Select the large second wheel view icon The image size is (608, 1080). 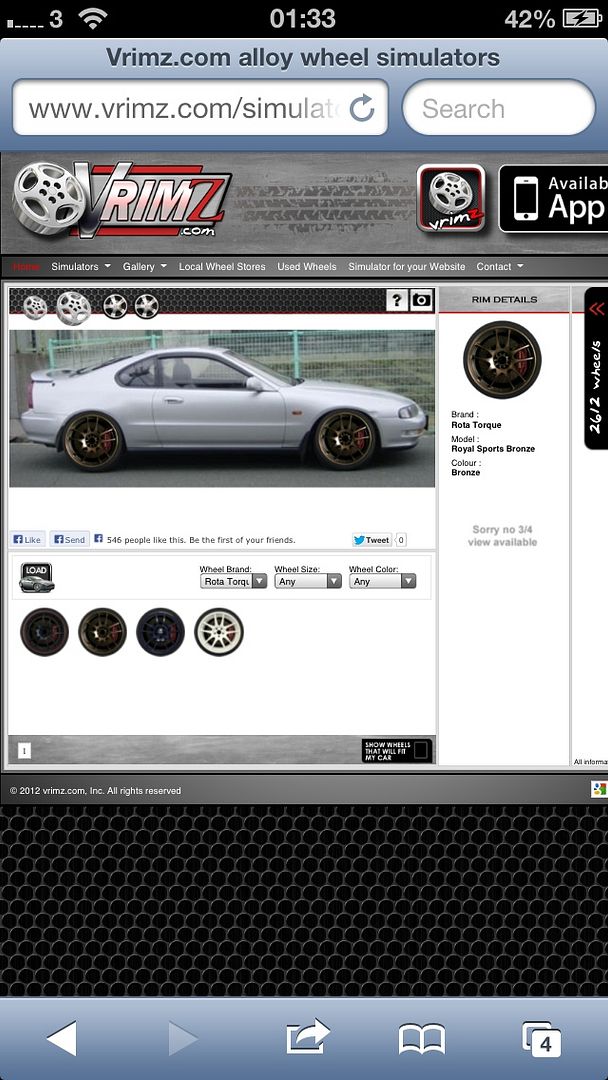click(73, 308)
